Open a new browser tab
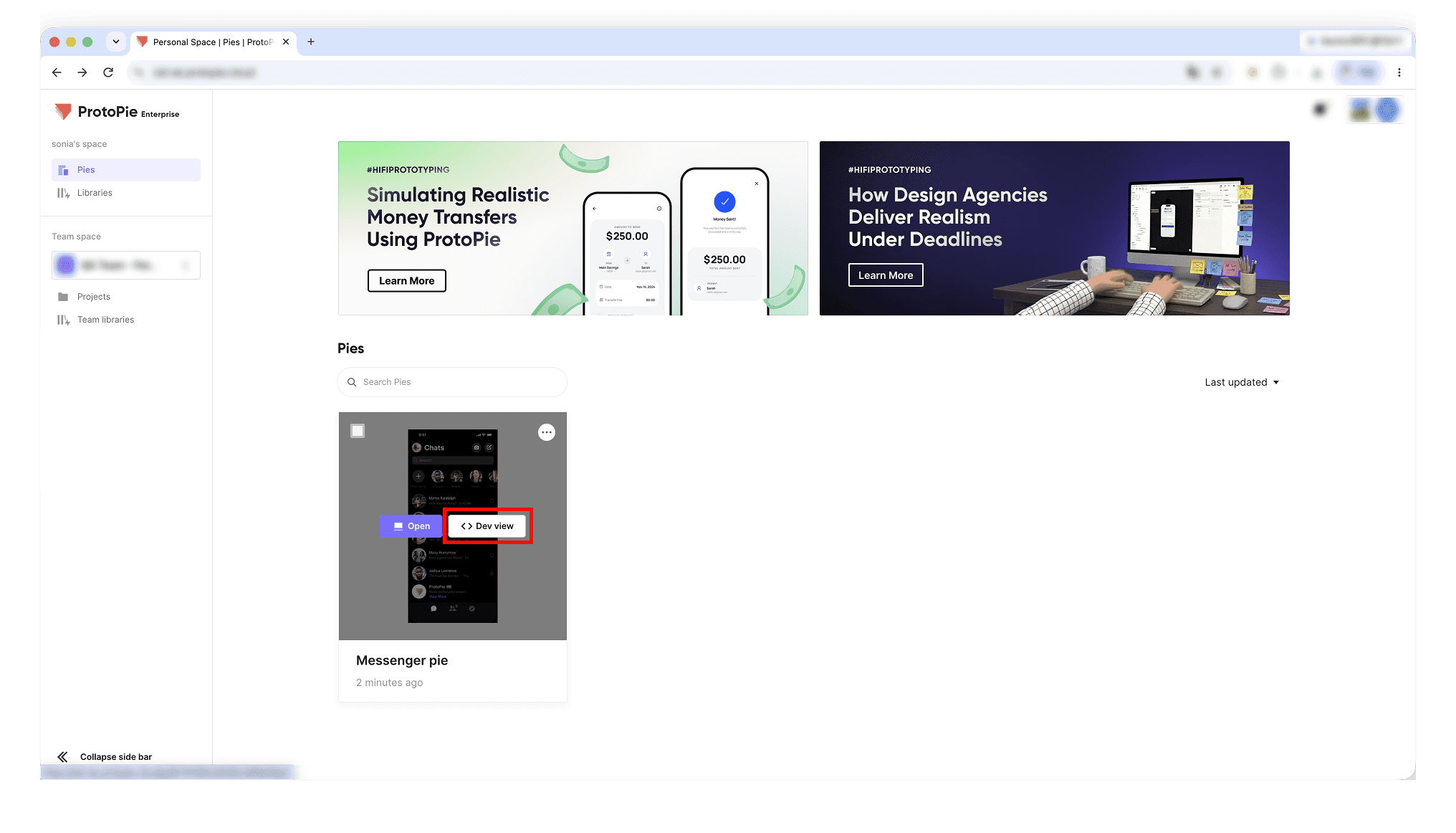This screenshot has width=1456, height=833. 311,42
